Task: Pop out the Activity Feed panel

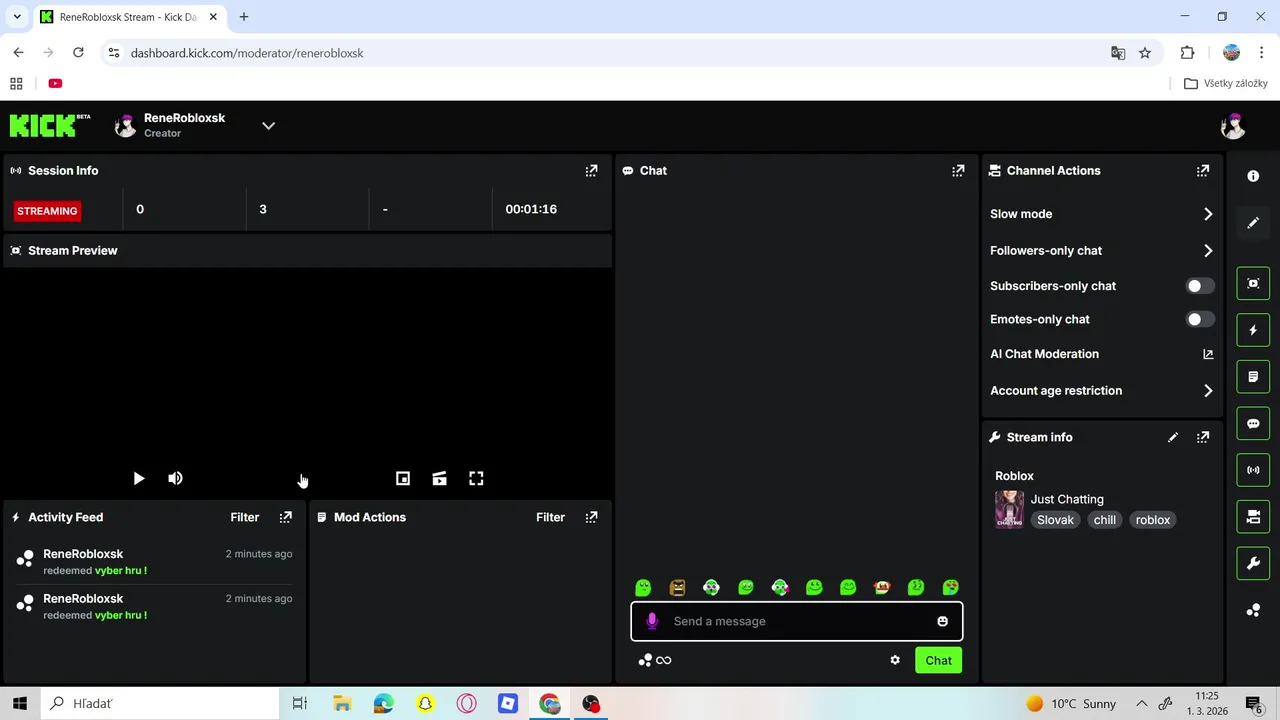Action: 286,517
